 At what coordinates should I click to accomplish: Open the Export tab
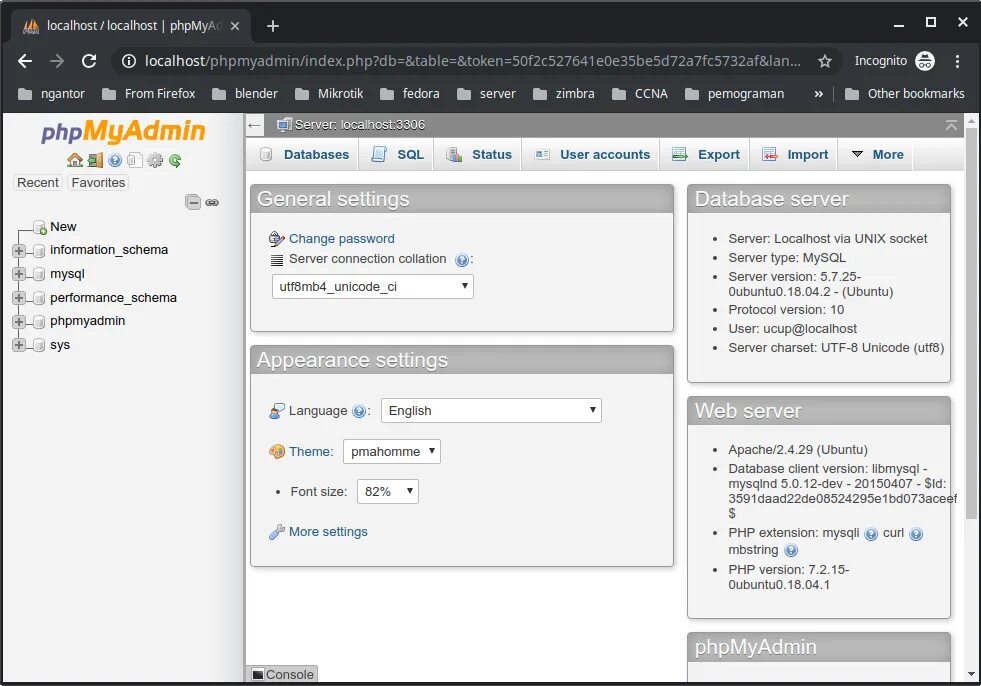click(x=705, y=155)
